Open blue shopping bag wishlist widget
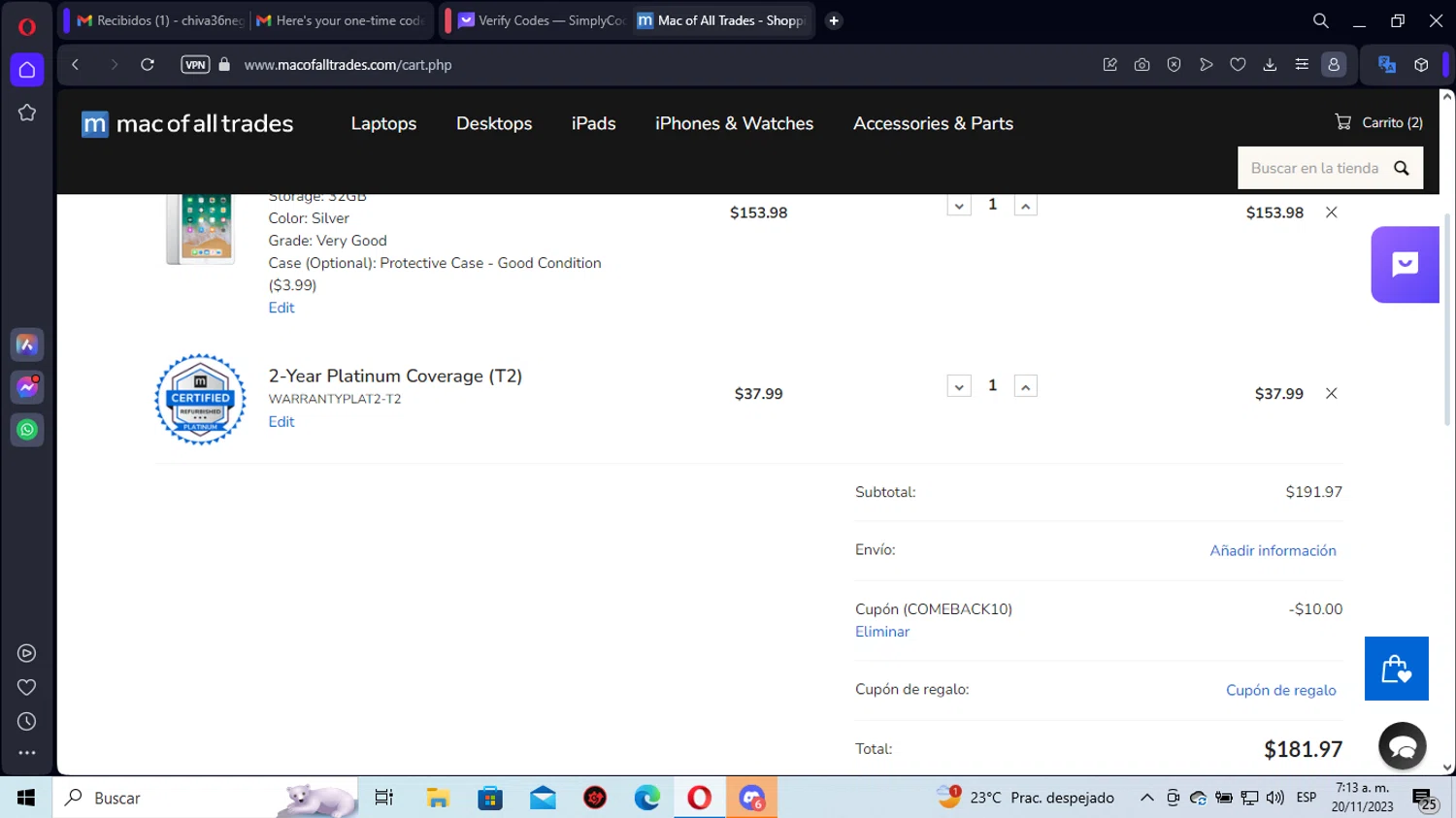Viewport: 1456px width, 818px height. (1397, 669)
